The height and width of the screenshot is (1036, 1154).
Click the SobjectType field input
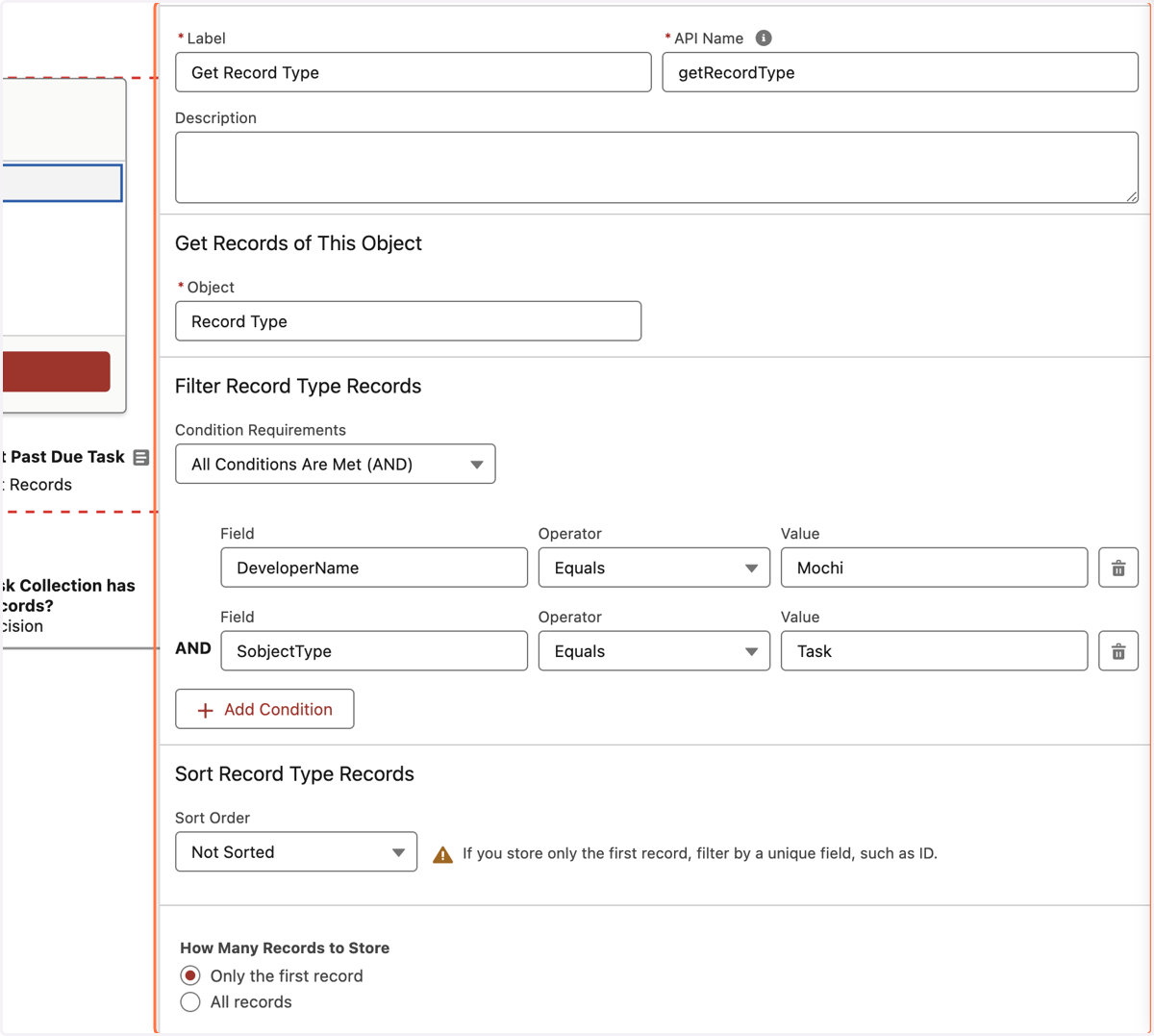coord(374,651)
